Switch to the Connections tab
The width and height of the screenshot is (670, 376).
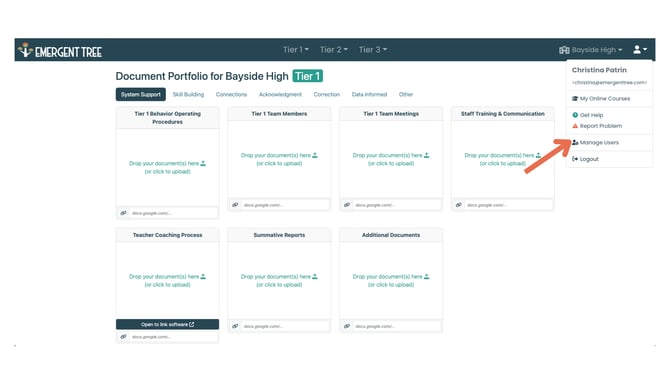231,94
